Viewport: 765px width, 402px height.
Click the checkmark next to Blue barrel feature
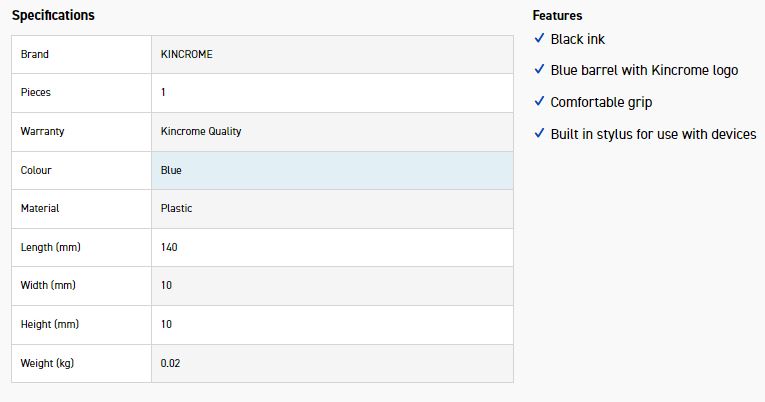coord(539,70)
